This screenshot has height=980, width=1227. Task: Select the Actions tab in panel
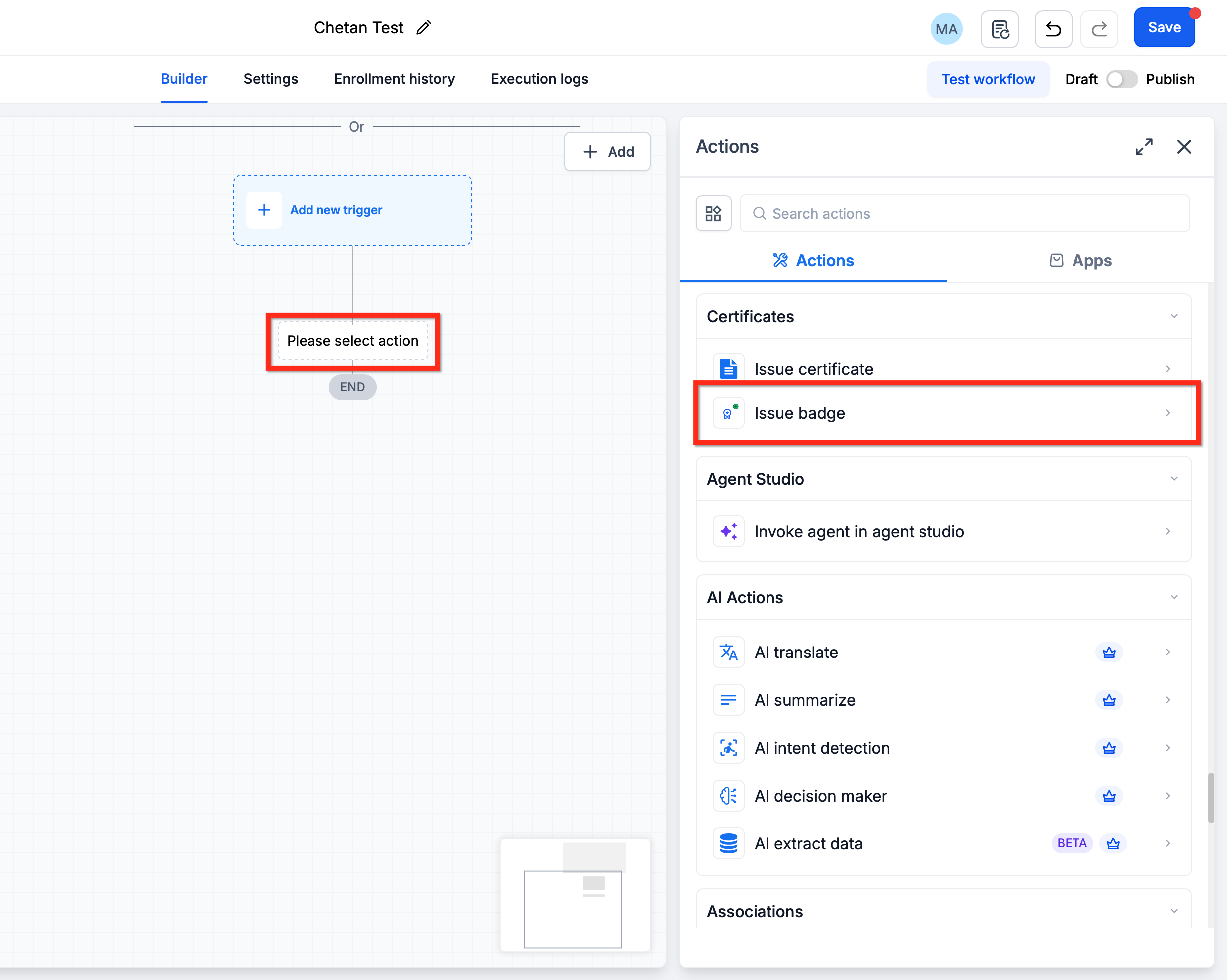813,261
